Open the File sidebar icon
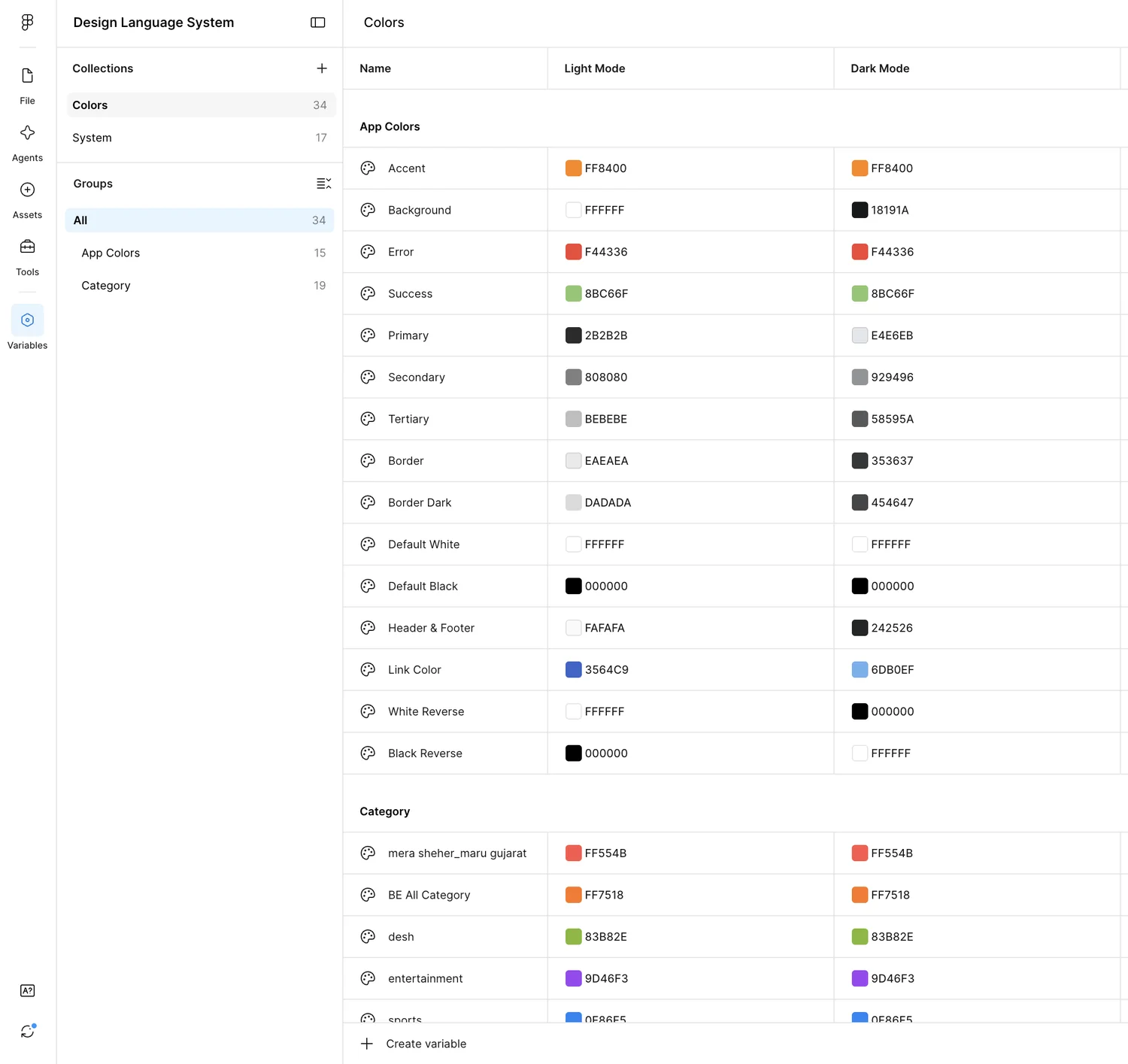 pyautogui.click(x=27, y=75)
